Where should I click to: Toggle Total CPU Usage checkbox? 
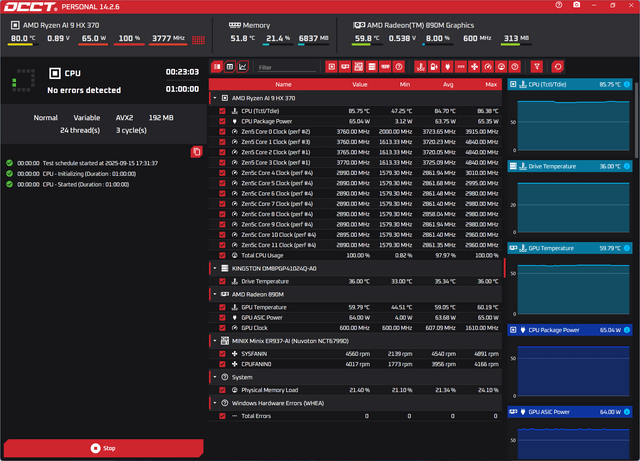coord(222,255)
